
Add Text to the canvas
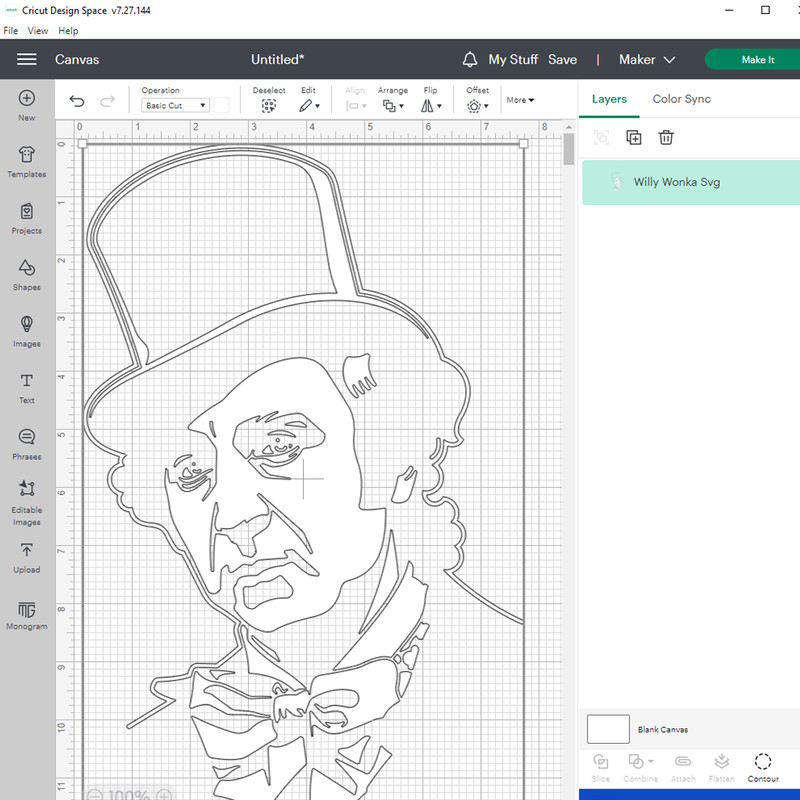point(27,386)
